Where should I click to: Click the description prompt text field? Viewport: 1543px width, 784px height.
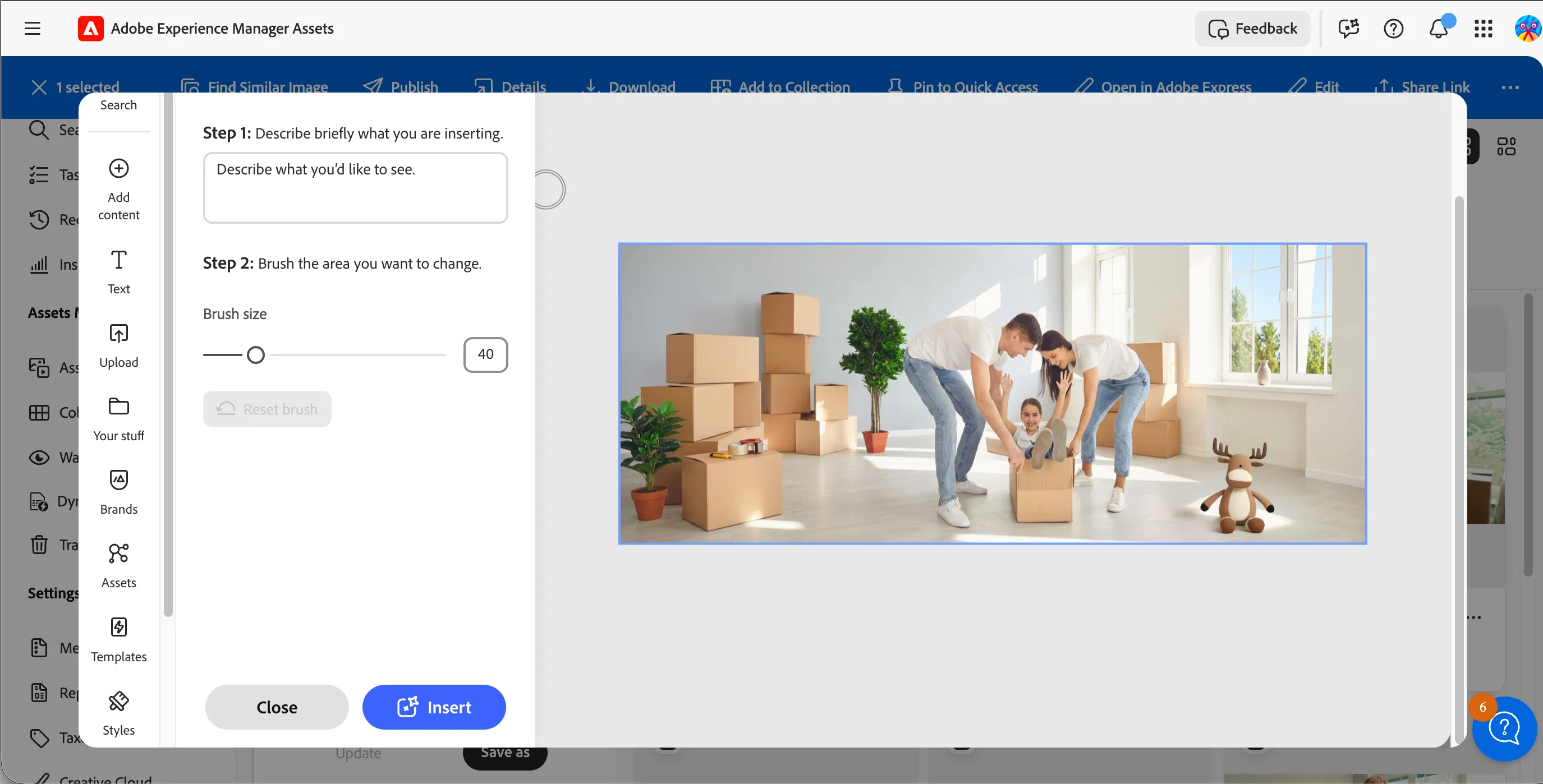[x=355, y=187]
